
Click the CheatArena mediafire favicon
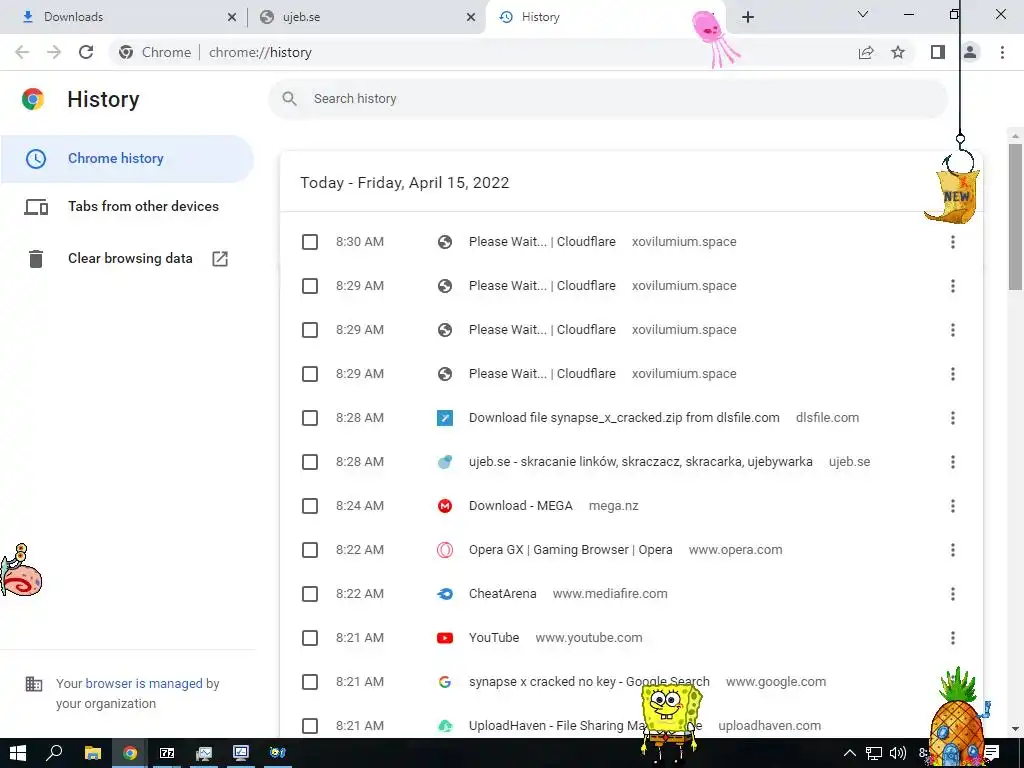tap(445, 594)
